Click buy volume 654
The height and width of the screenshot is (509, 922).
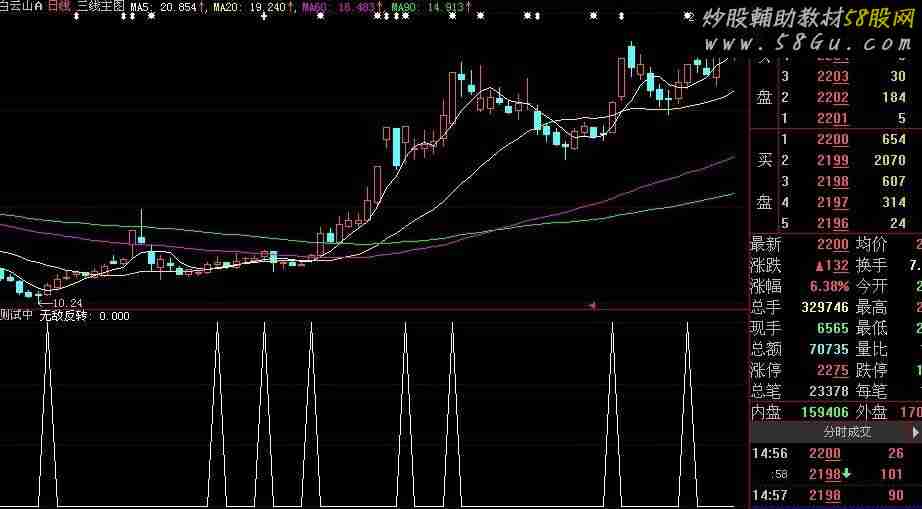coord(894,139)
